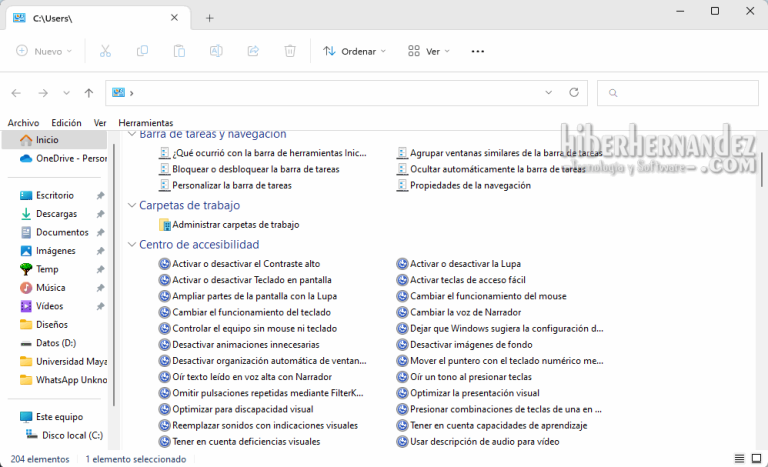Click the Delete trash icon

(290, 51)
